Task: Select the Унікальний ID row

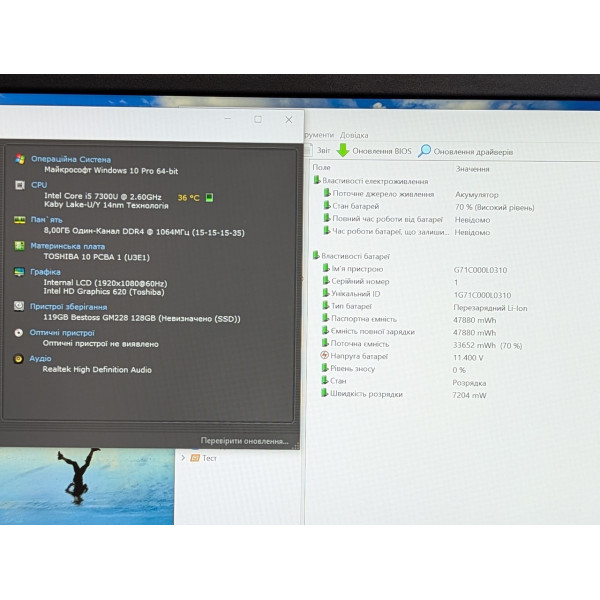Action: [416, 294]
